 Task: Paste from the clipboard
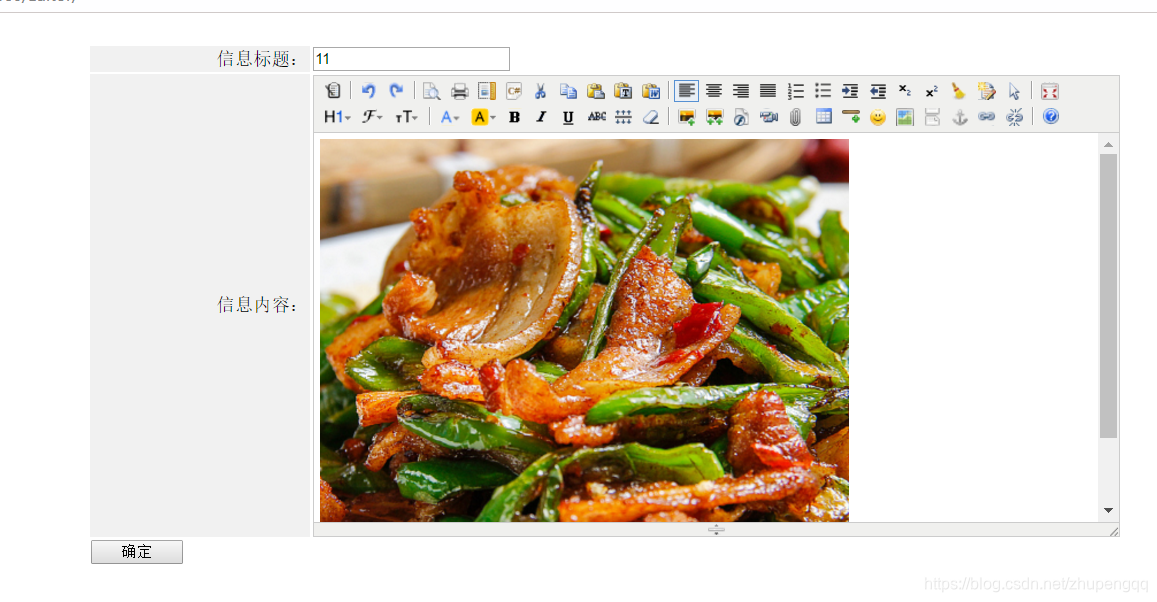(x=595, y=91)
